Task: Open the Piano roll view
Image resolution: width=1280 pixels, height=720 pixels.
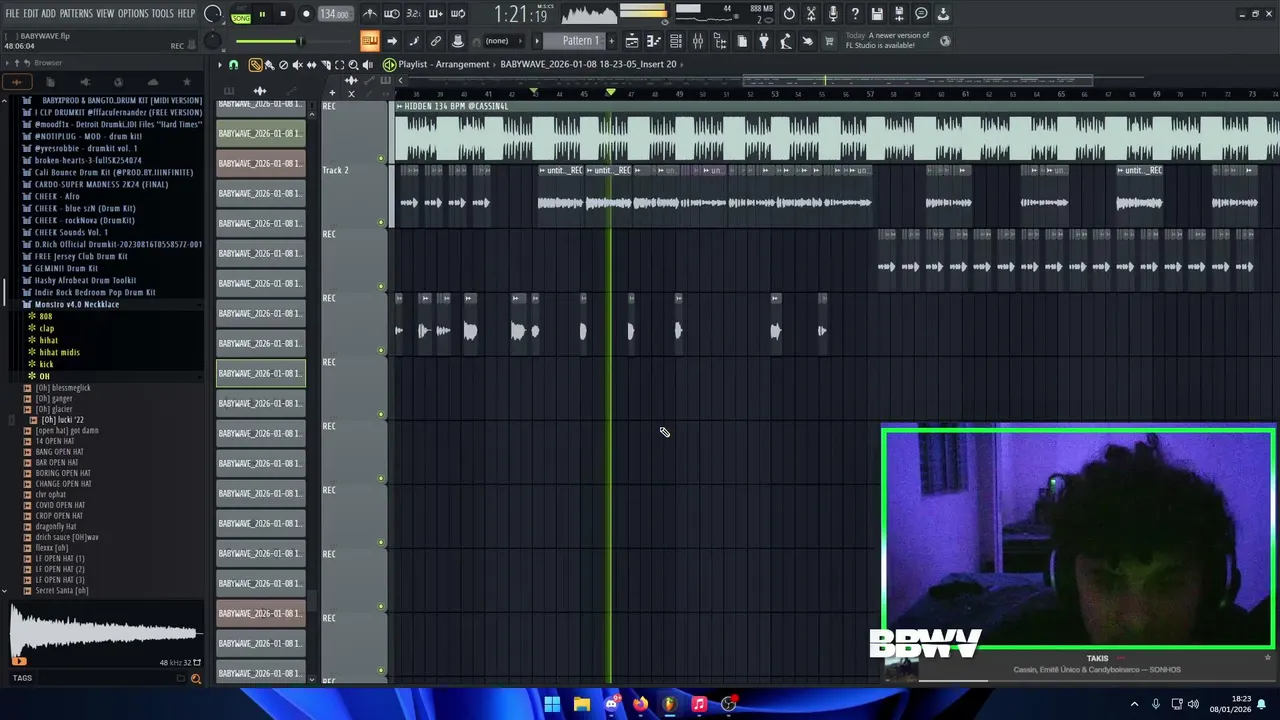Action: (x=654, y=41)
